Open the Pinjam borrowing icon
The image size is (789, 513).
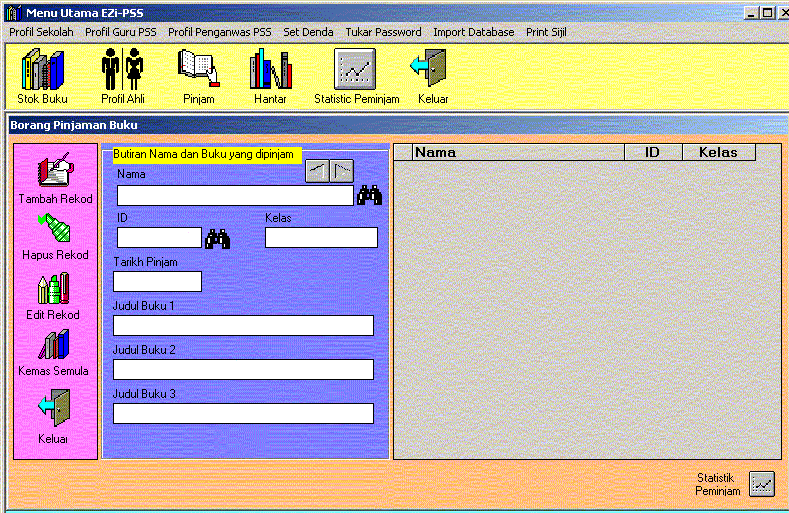pos(198,71)
